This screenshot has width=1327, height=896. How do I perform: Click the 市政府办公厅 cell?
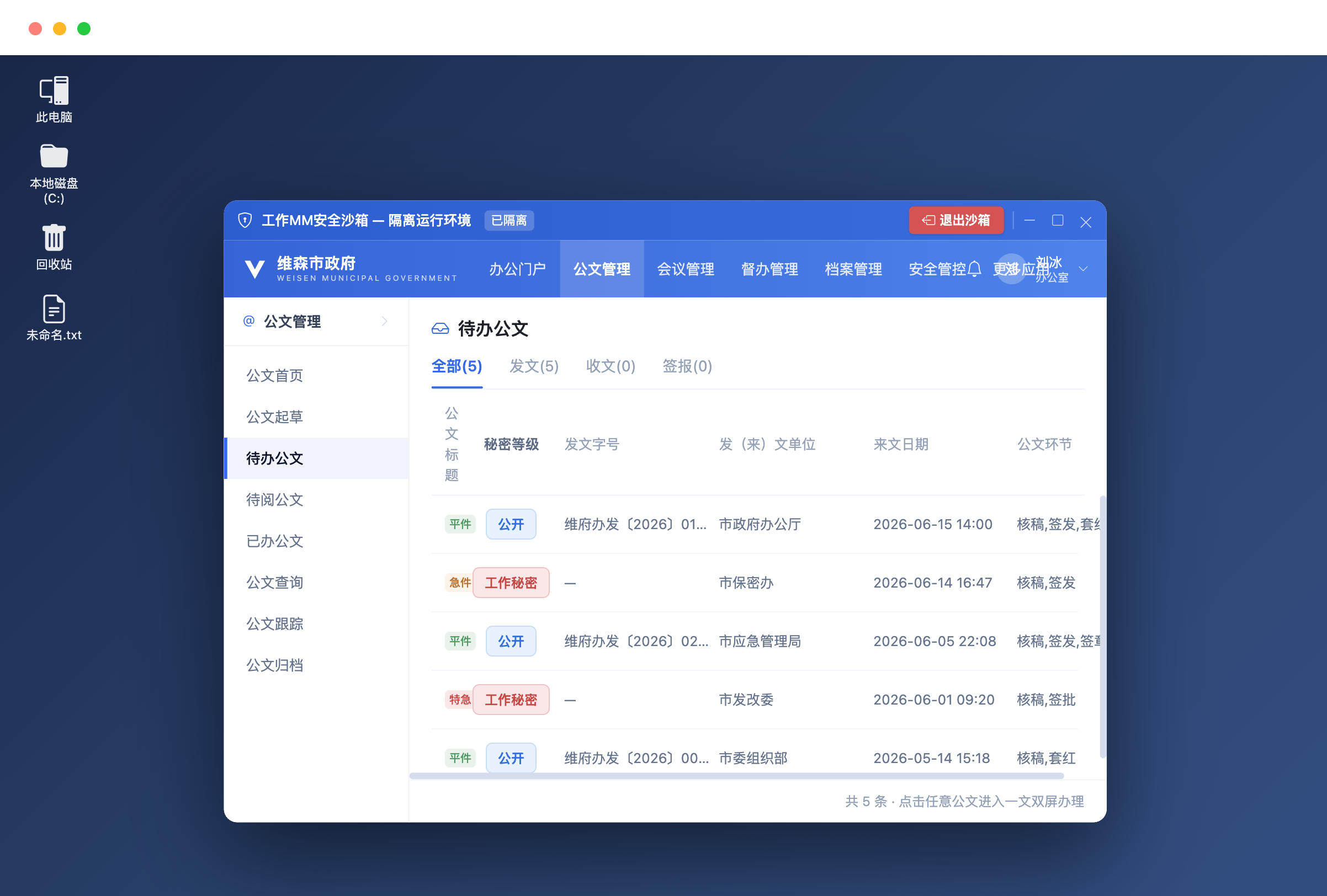coord(760,524)
